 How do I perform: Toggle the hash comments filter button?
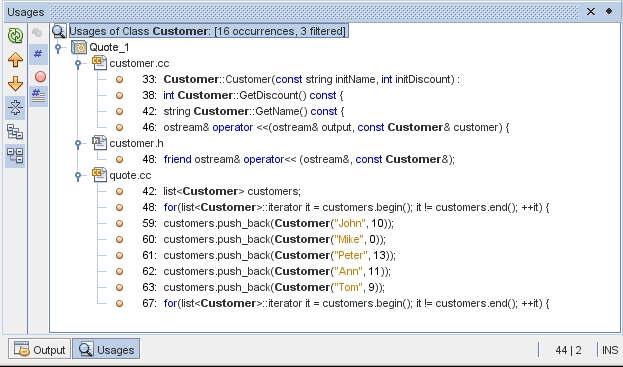click(38, 96)
